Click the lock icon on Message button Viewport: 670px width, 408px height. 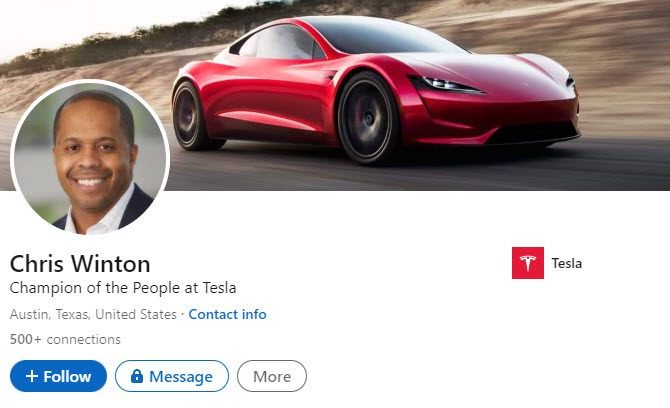137,376
